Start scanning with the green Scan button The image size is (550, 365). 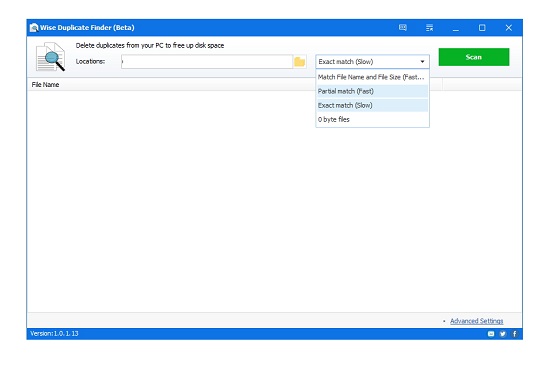point(474,57)
